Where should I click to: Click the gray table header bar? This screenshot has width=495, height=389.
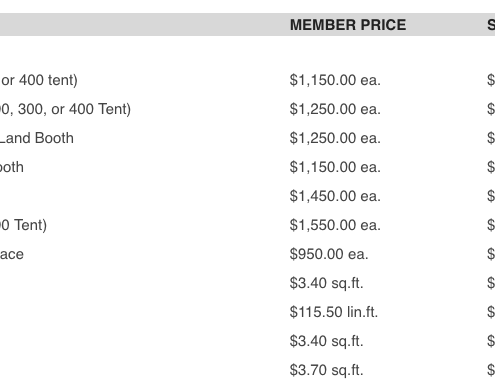[247, 25]
